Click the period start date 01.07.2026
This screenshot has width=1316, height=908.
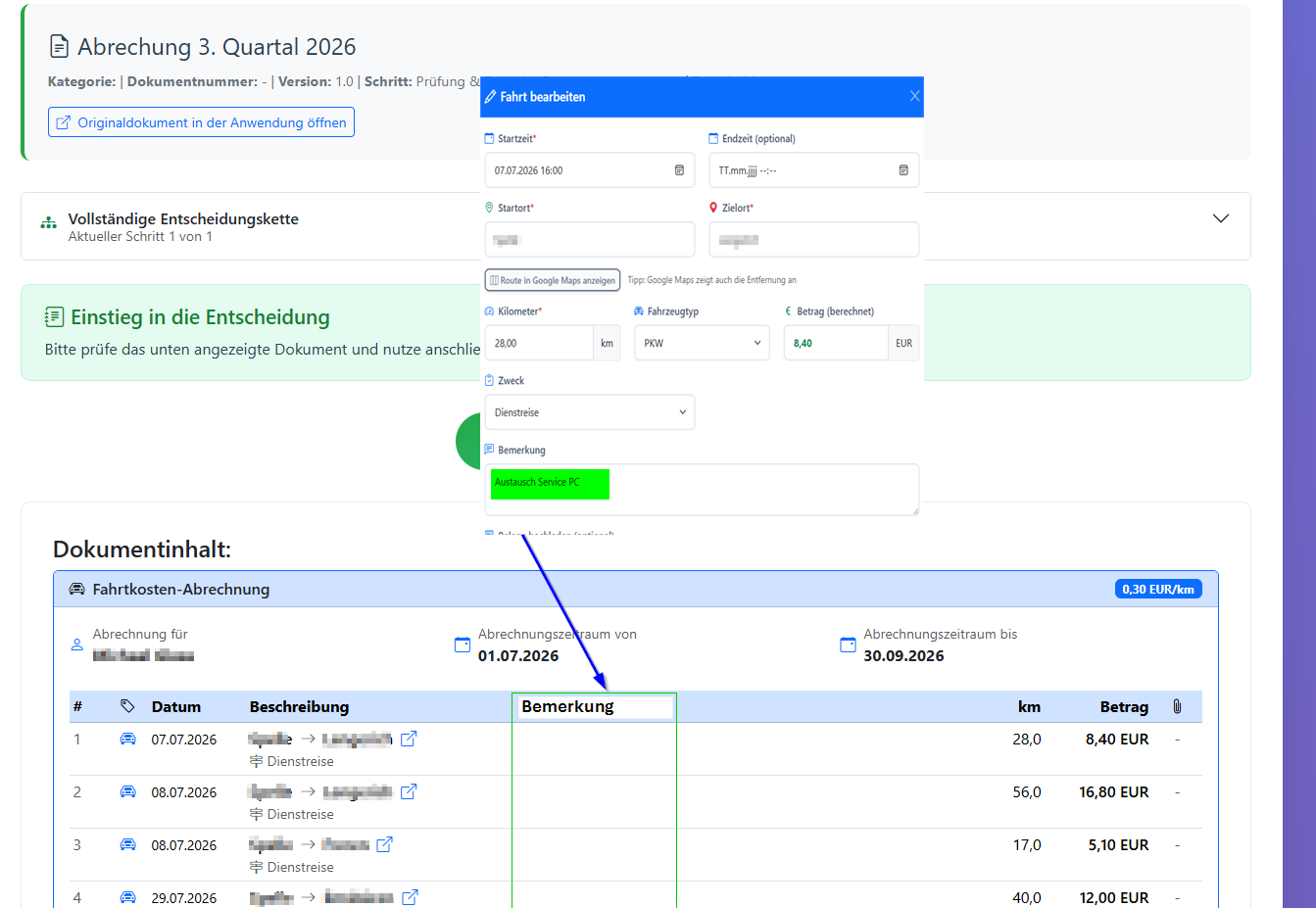[x=518, y=655]
